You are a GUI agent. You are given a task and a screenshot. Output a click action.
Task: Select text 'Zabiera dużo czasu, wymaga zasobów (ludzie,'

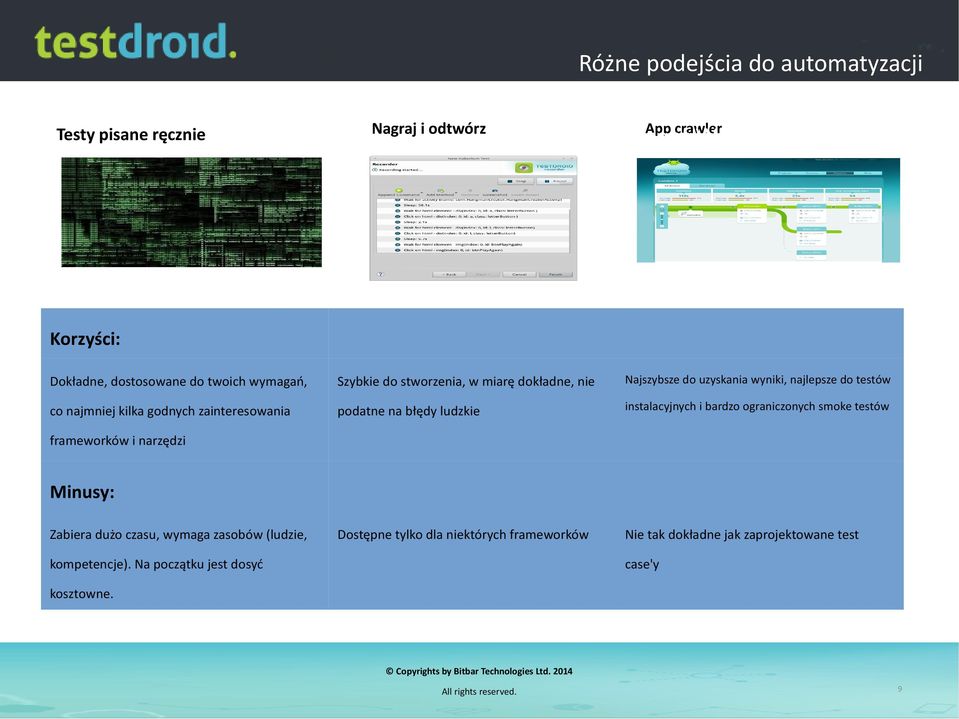(179, 534)
